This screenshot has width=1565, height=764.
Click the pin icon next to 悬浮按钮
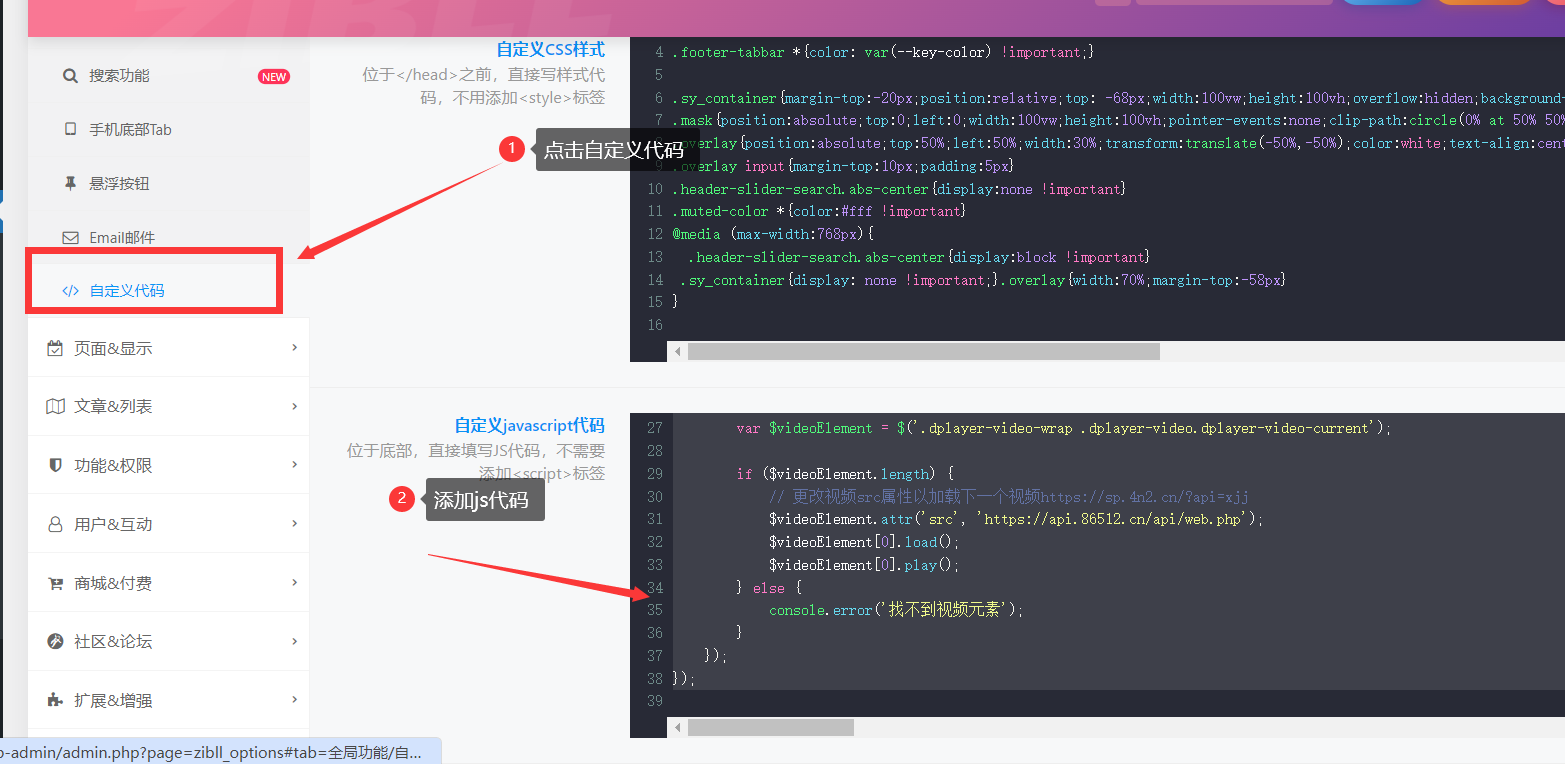point(70,184)
